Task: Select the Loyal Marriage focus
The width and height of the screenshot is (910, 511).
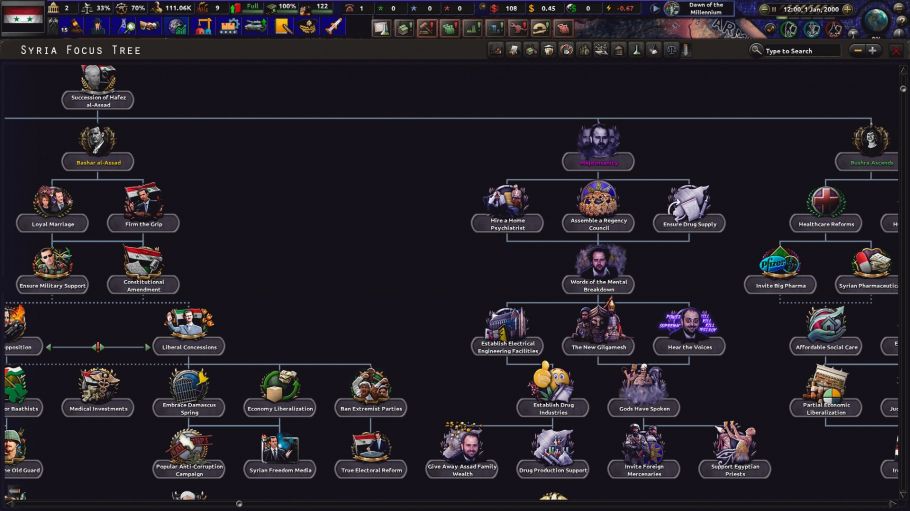Action: [x=52, y=224]
